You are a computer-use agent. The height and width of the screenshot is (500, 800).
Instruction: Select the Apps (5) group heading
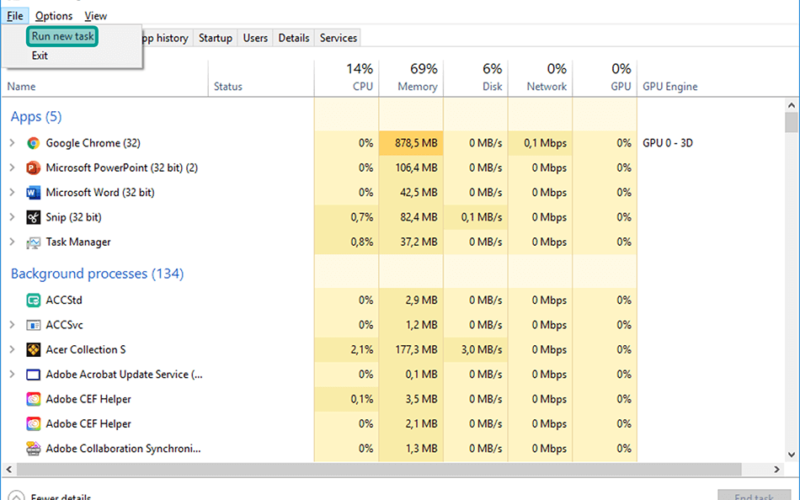[36, 117]
